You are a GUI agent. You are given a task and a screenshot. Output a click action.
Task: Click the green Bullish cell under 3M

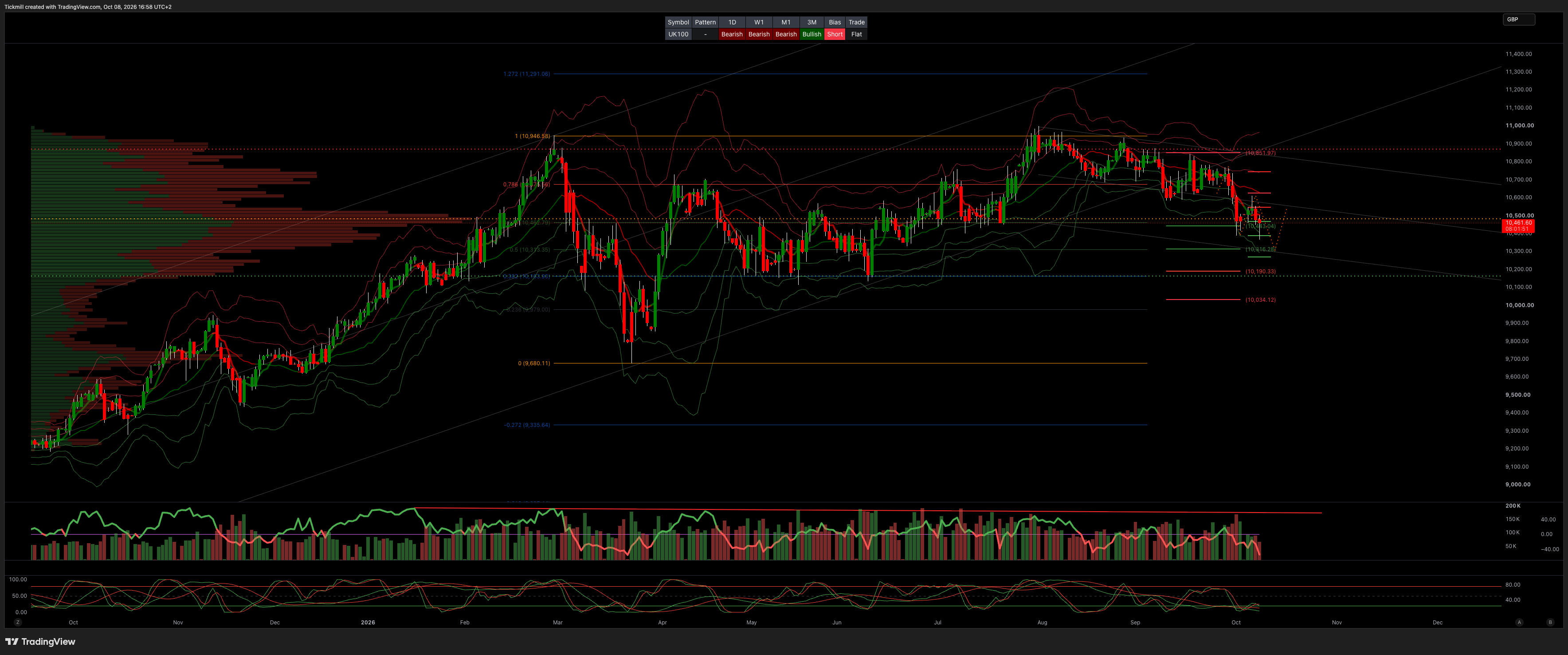811,34
